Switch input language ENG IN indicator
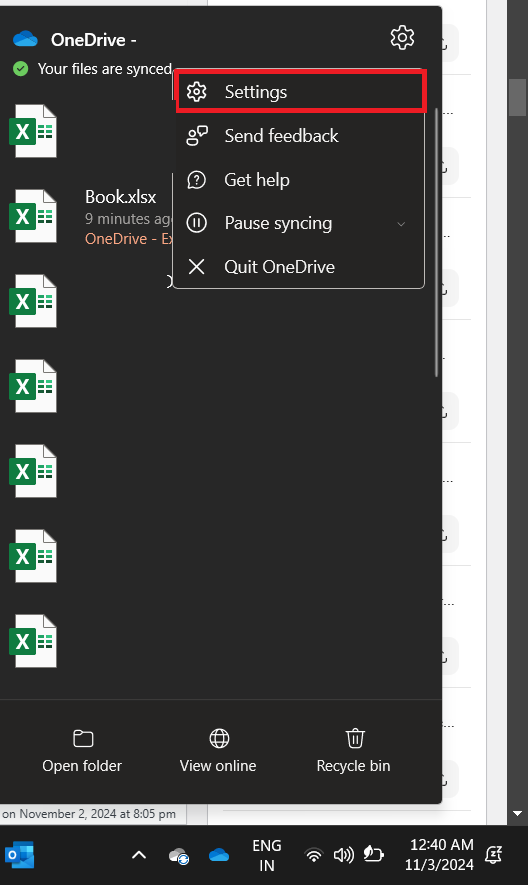528x885 pixels. [x=267, y=855]
